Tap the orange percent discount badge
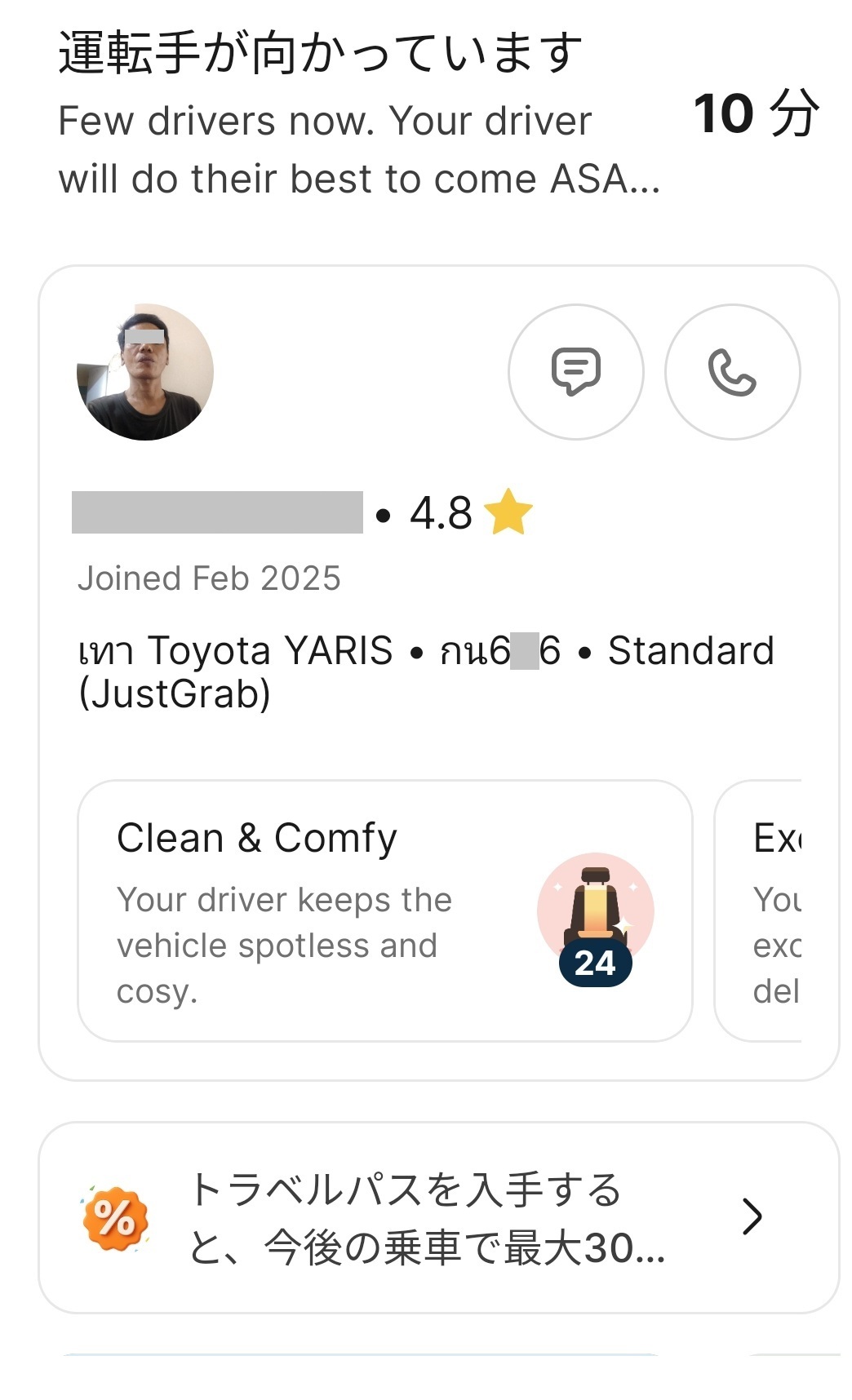This screenshot has height=1400, width=852. (x=115, y=1218)
